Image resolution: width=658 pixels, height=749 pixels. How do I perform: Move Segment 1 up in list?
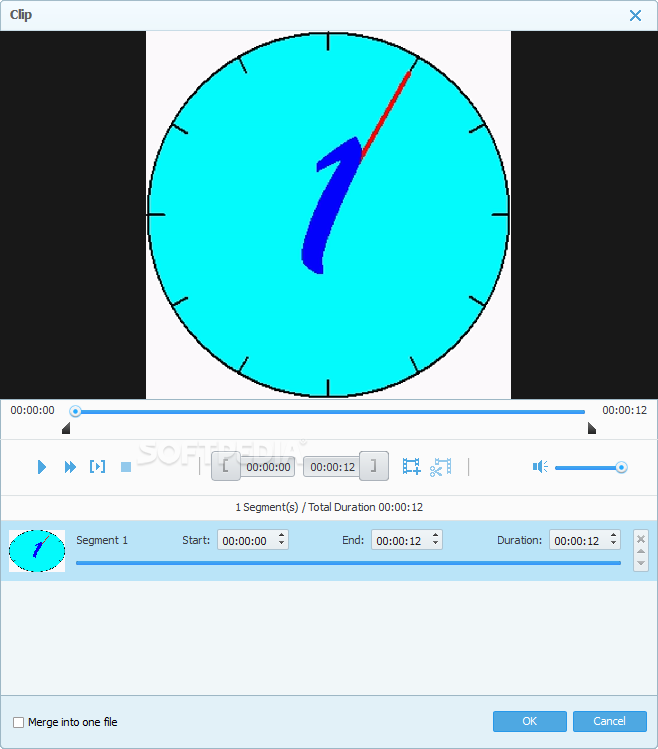click(641, 552)
